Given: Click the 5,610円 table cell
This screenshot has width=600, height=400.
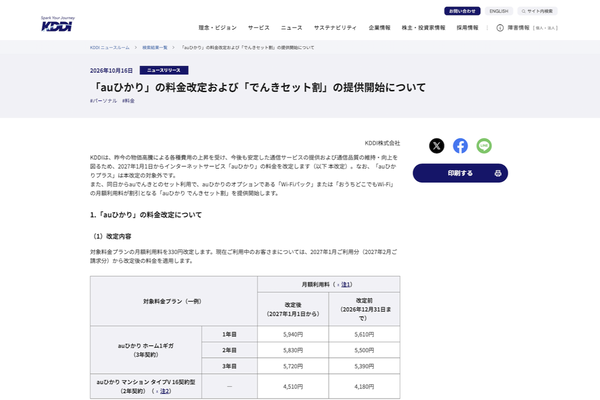Looking at the screenshot, I should point(364,334).
